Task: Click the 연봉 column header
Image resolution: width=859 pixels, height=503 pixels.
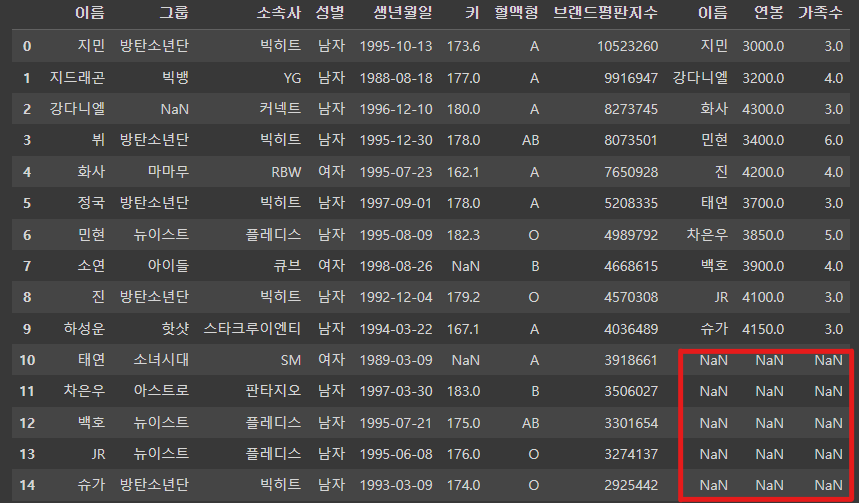Action: (769, 13)
